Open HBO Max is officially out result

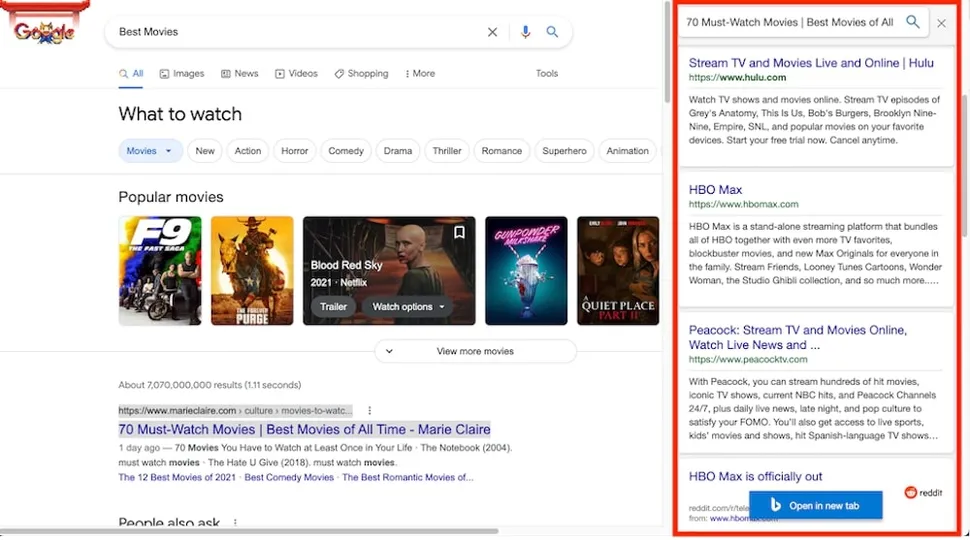tap(755, 477)
